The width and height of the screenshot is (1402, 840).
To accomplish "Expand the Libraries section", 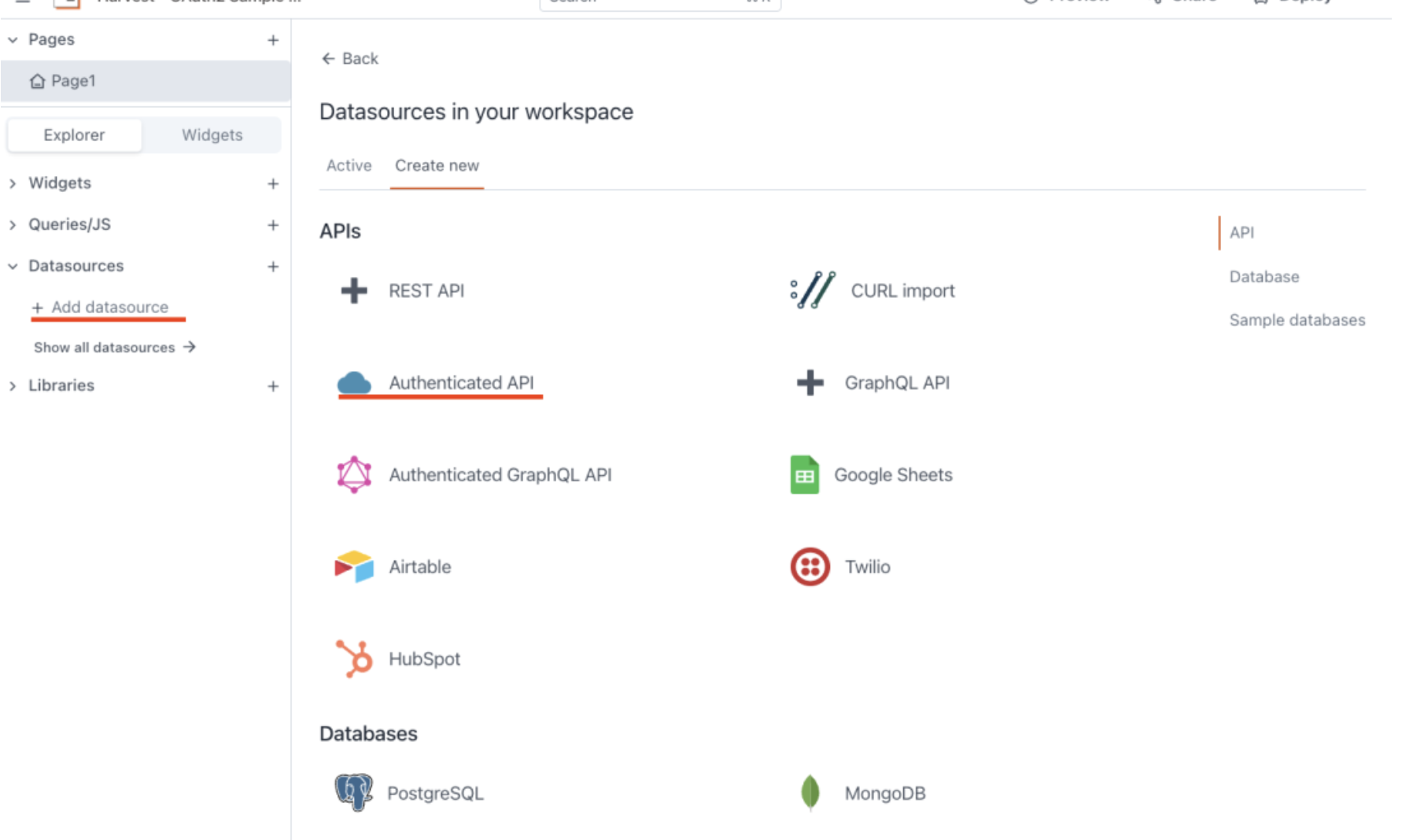I will coord(13,386).
